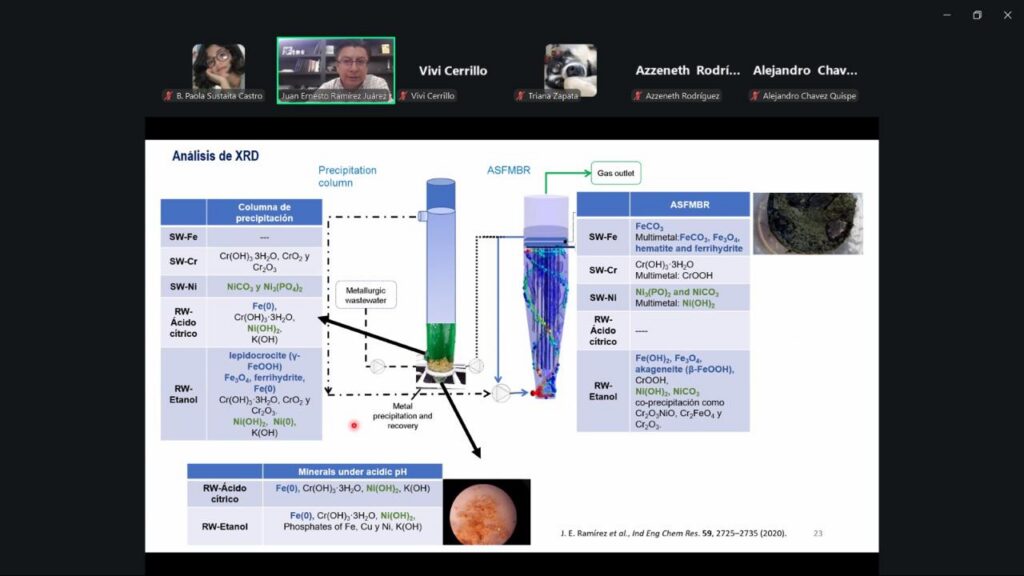Click Triana Zapata's profile picture

pos(570,68)
